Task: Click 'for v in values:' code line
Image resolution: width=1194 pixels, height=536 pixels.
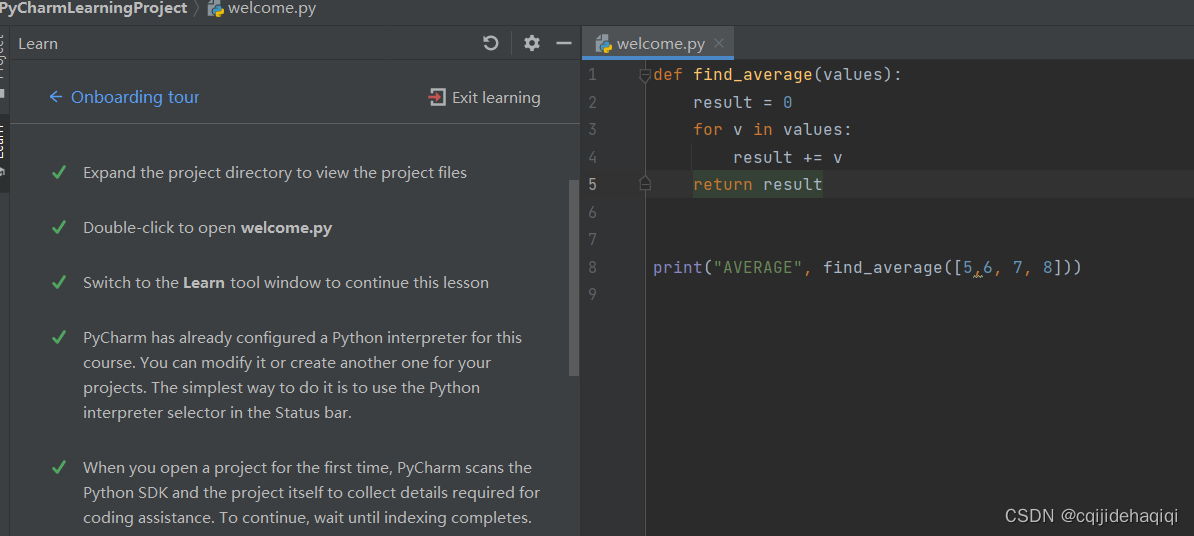Action: [x=772, y=129]
